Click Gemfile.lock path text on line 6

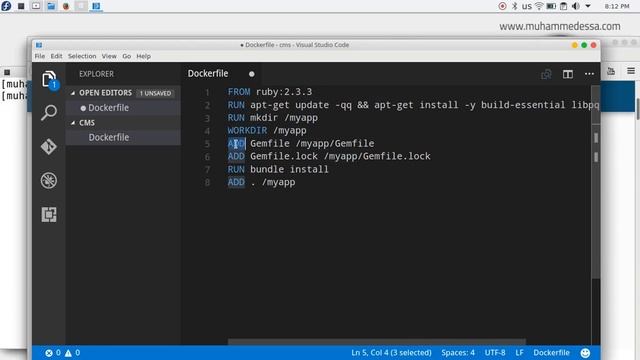click(x=377, y=156)
